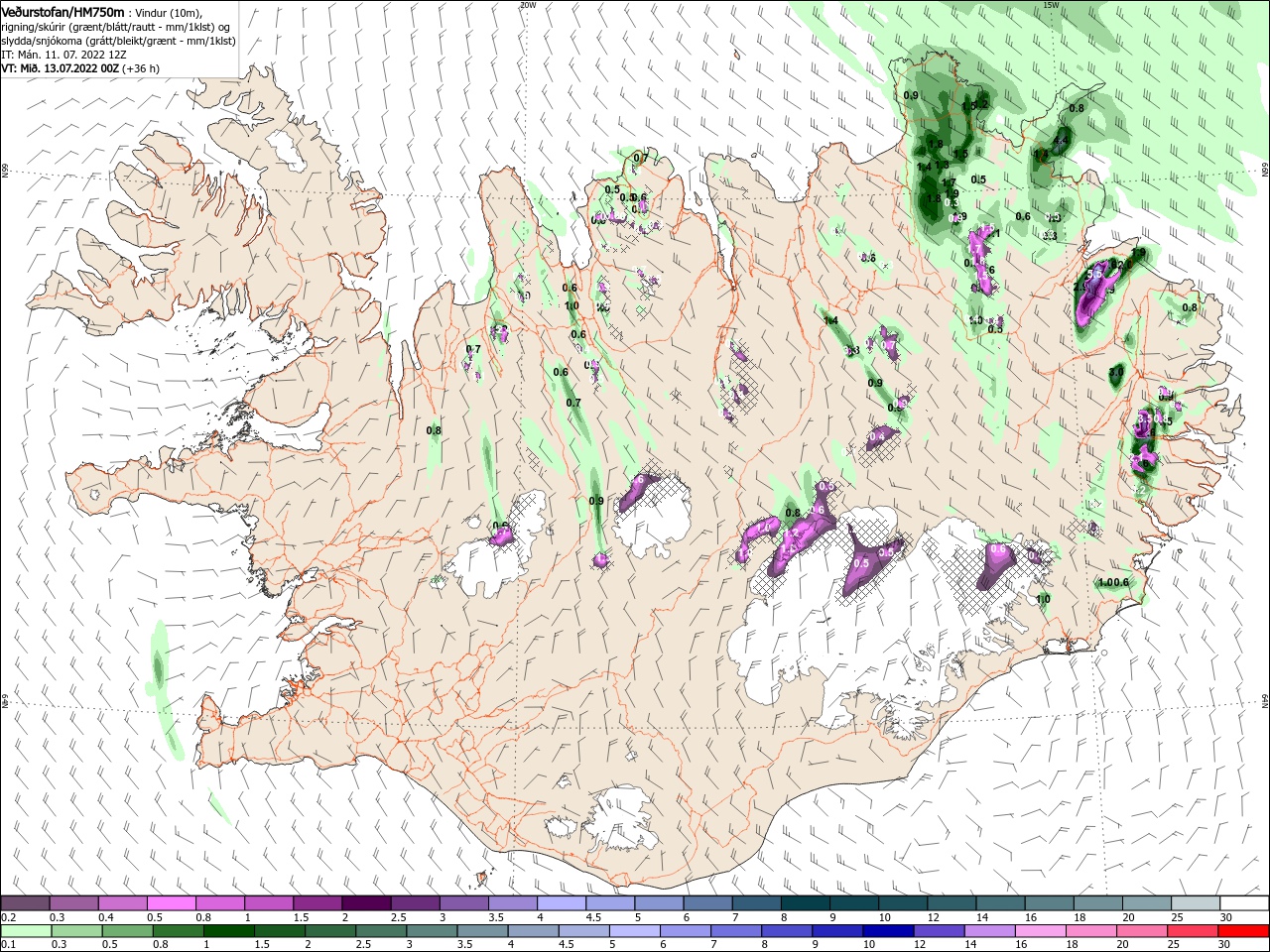Click the 20W longitude label at the top edge
This screenshot has width=1270, height=952.
coord(528,5)
